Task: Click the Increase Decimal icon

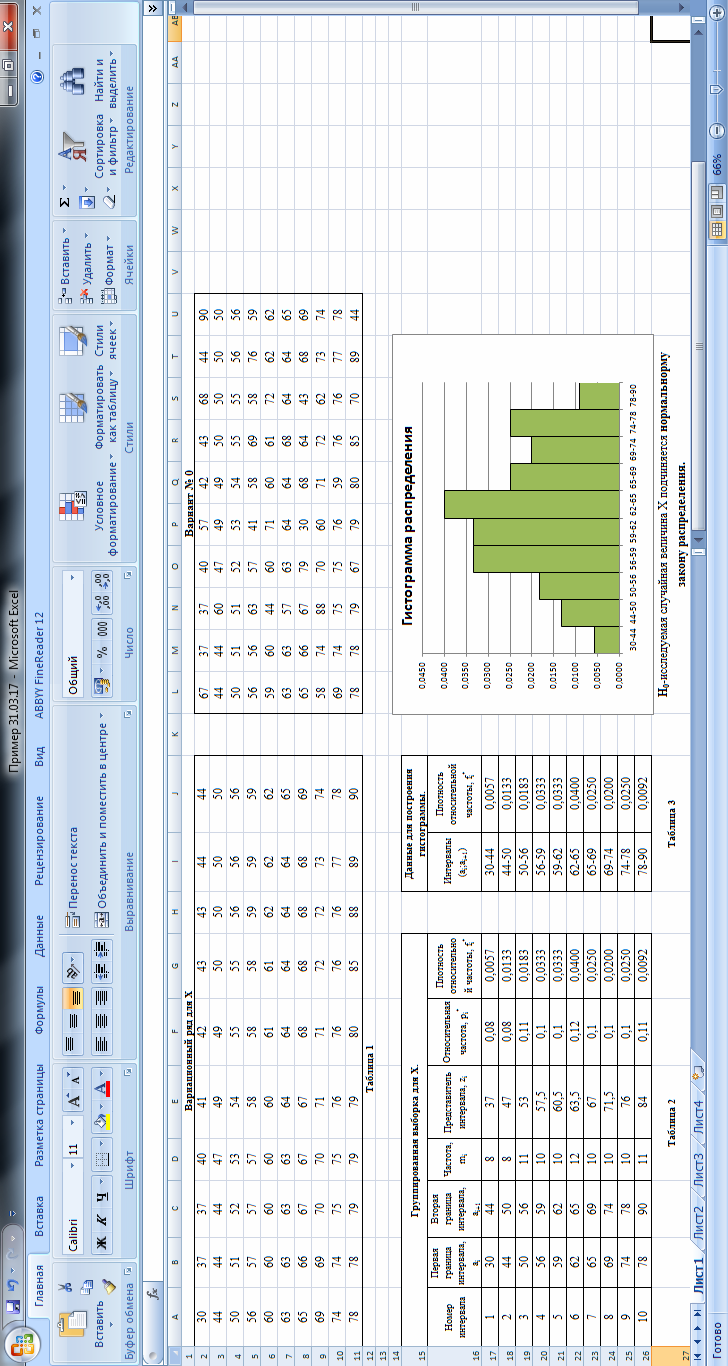Action: pyautogui.click(x=102, y=604)
